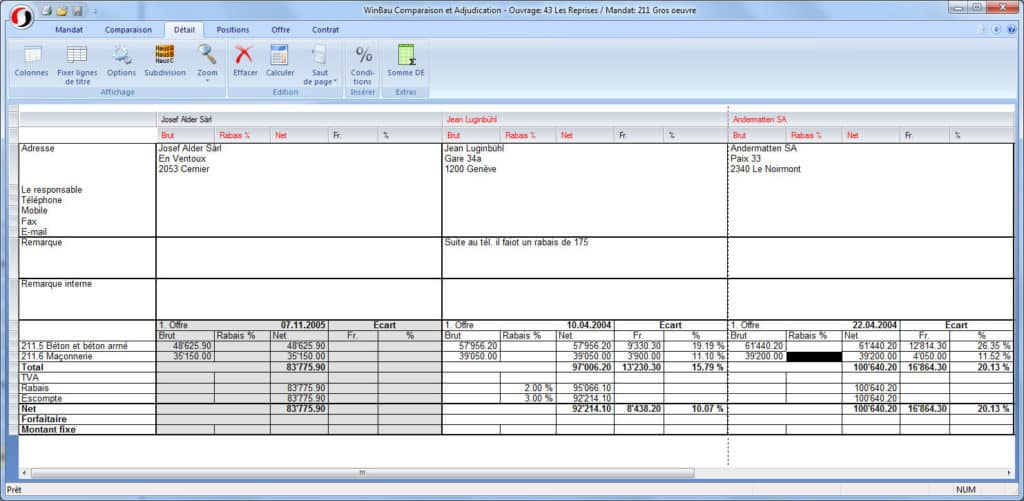Click the horizontal scrollbar right arrow
The height and width of the screenshot is (501, 1024).
(x=1009, y=472)
